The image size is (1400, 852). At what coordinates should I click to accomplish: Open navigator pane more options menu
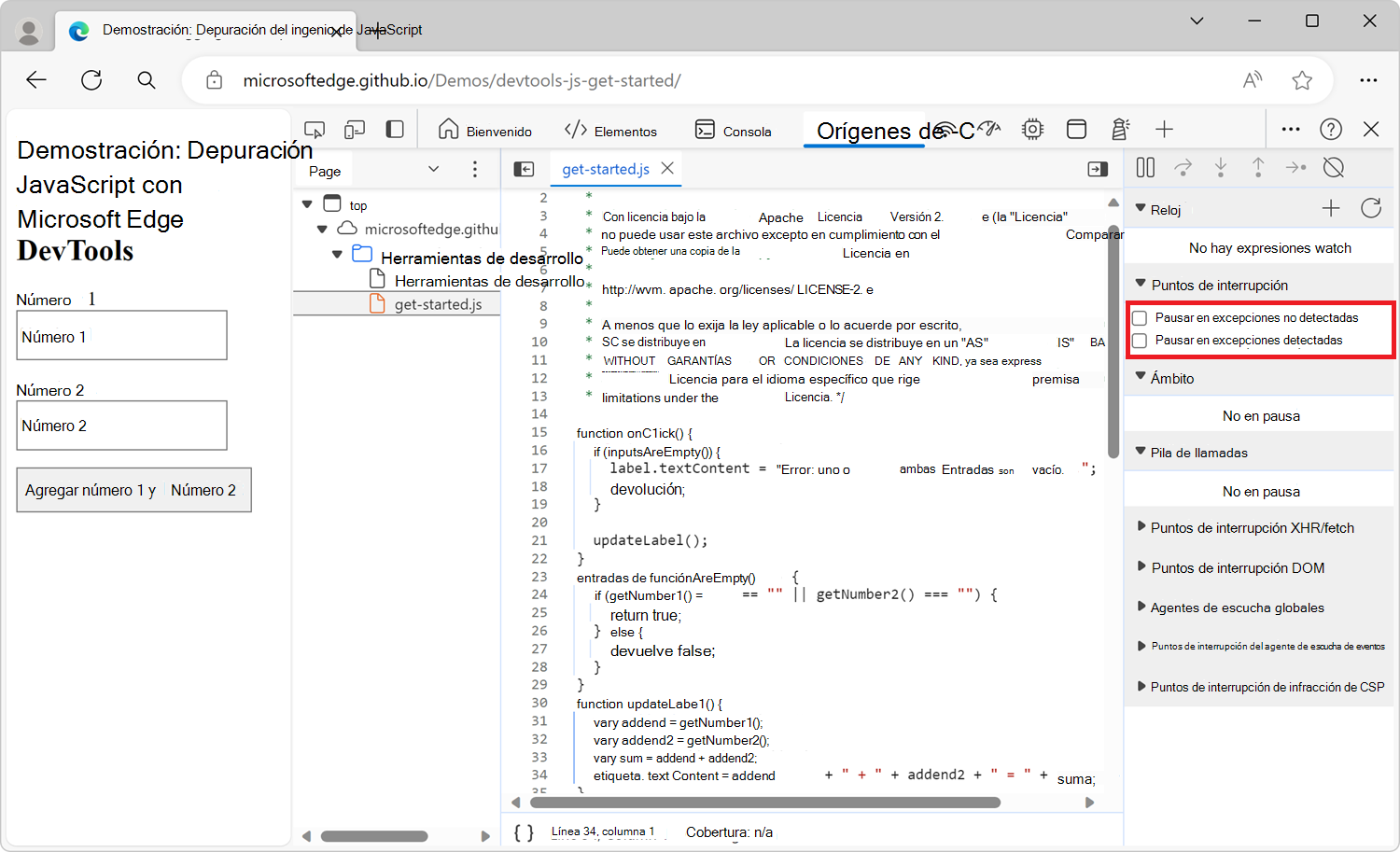click(x=475, y=169)
